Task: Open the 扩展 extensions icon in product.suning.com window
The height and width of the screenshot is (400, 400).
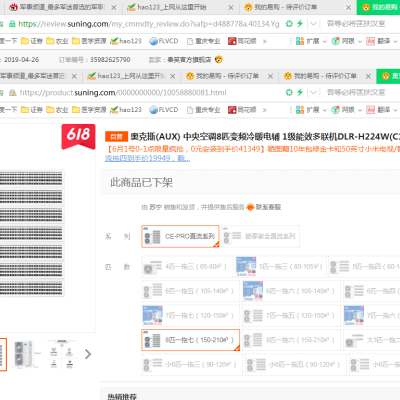Action: tap(300, 110)
